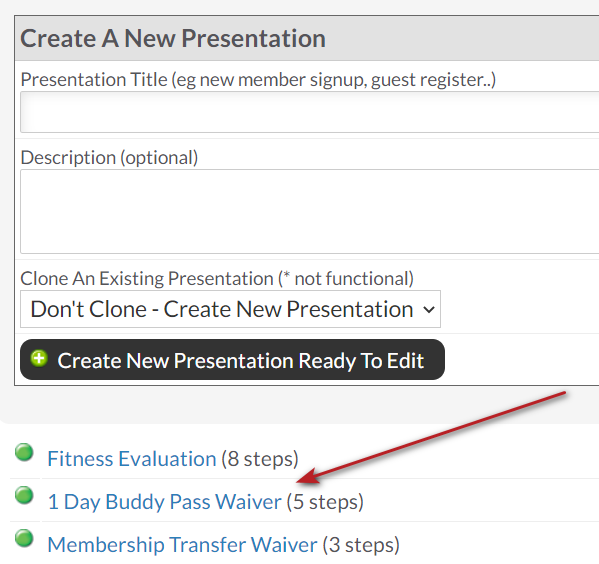Click green status dot beside Fitness Evaluation

click(x=24, y=452)
